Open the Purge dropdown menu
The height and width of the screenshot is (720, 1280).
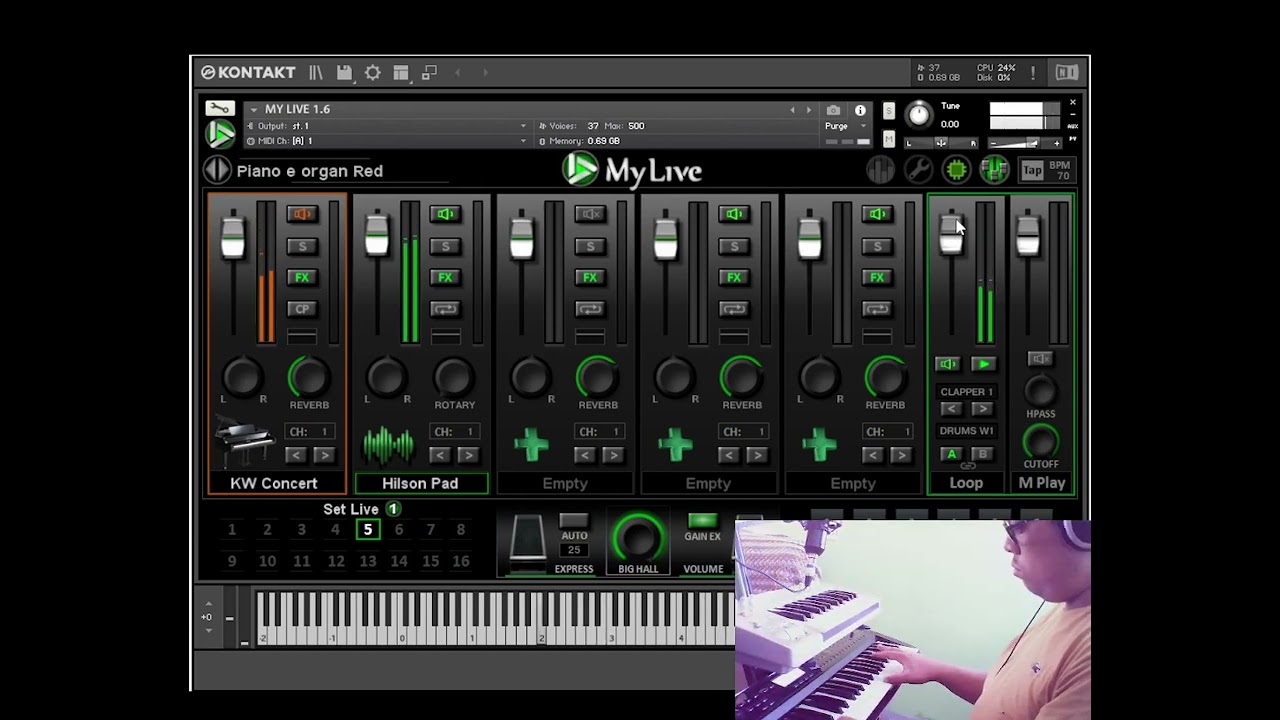pos(845,126)
